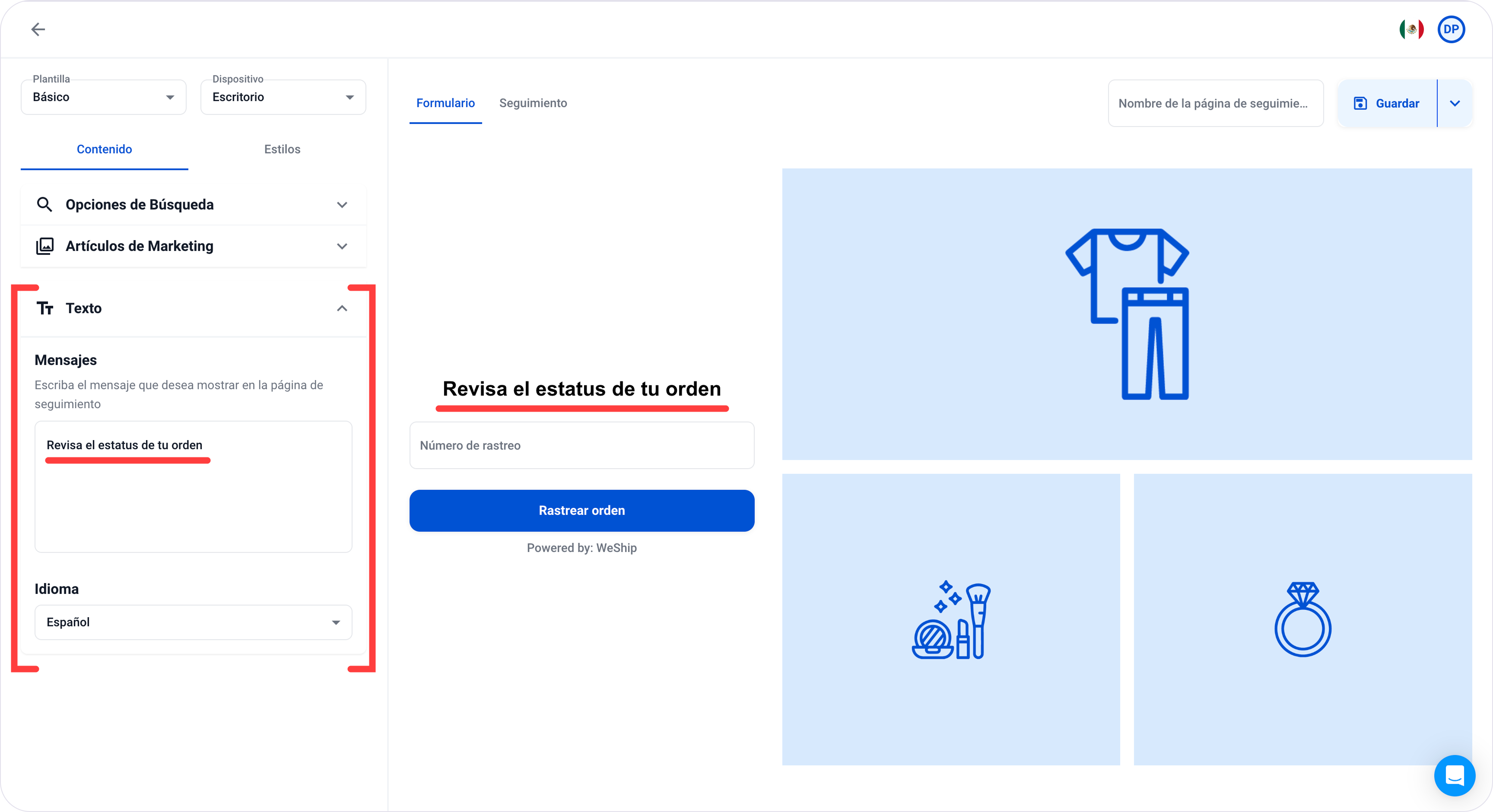Click the back arrow icon
The image size is (1493, 812).
[x=38, y=29]
